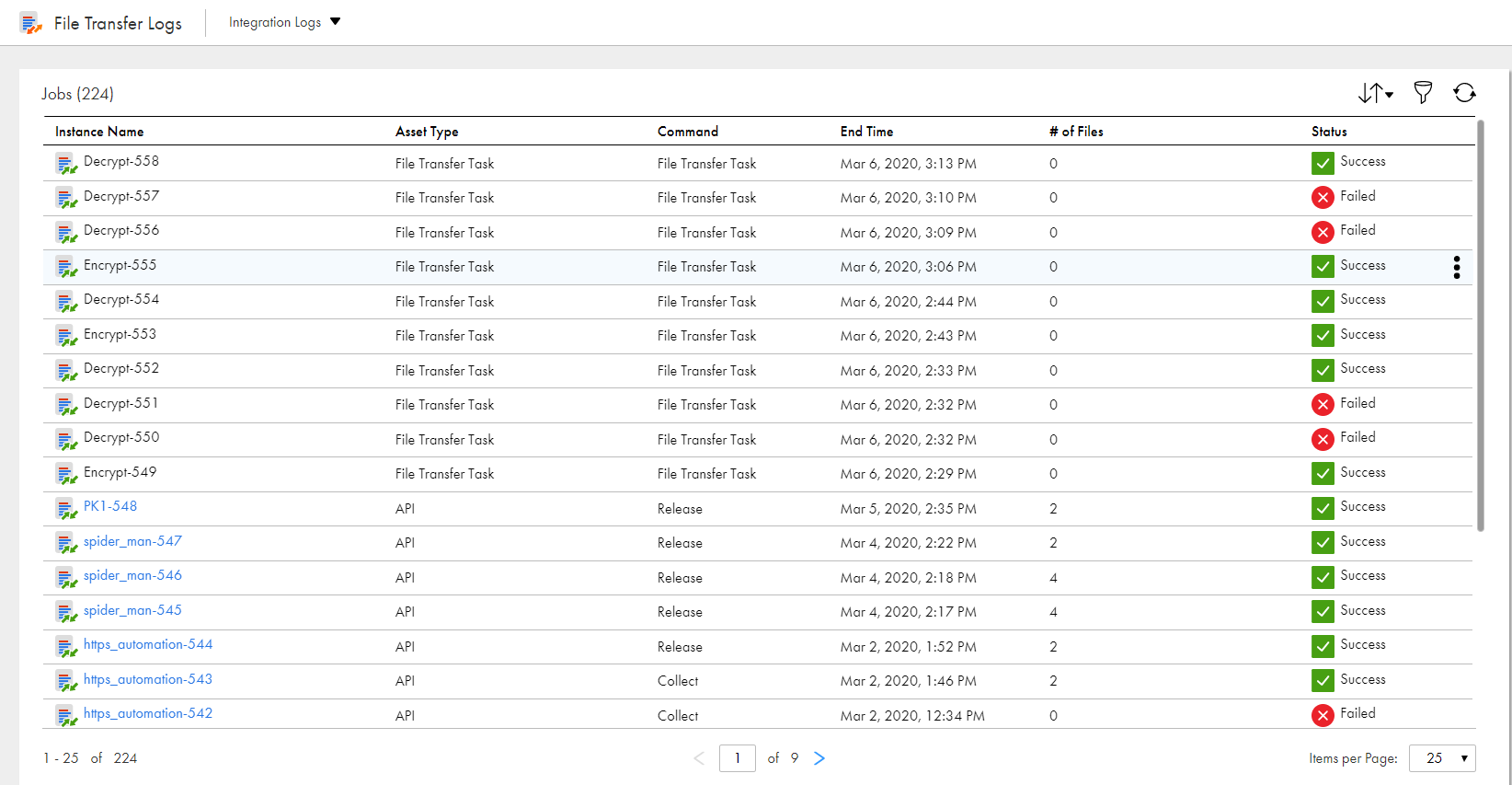Click the Success checkmark icon for Decrypt-558

1323,163
